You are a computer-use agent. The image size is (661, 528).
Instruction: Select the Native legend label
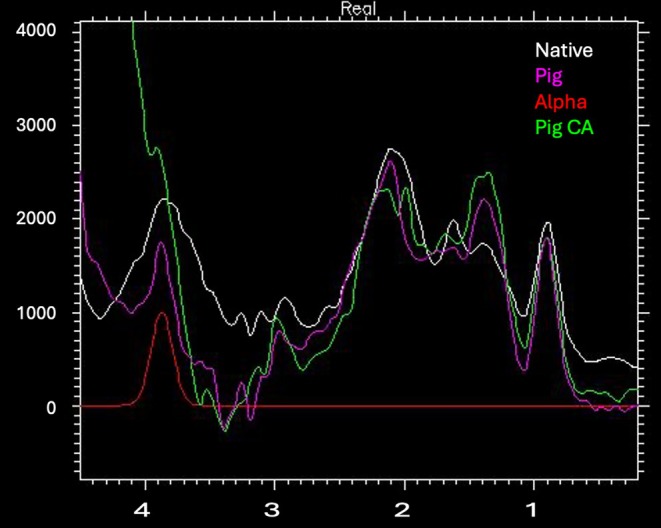point(564,50)
